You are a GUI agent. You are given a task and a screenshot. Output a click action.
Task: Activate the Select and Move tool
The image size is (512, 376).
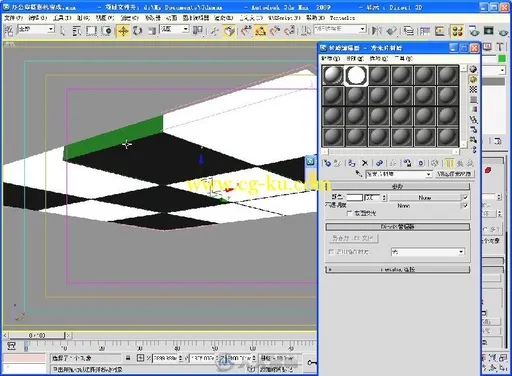123,31
